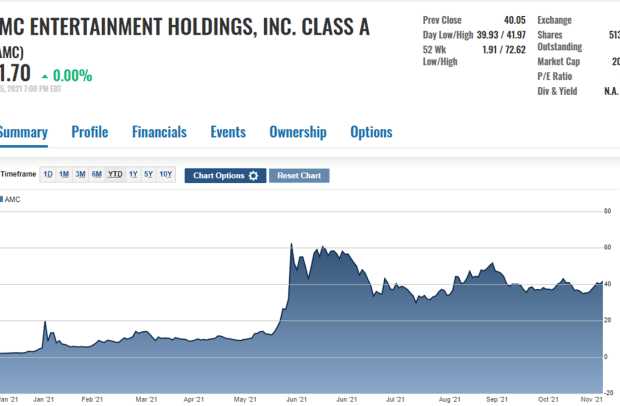Select the 5Y timeframe
The image size is (620, 406).
click(x=148, y=174)
